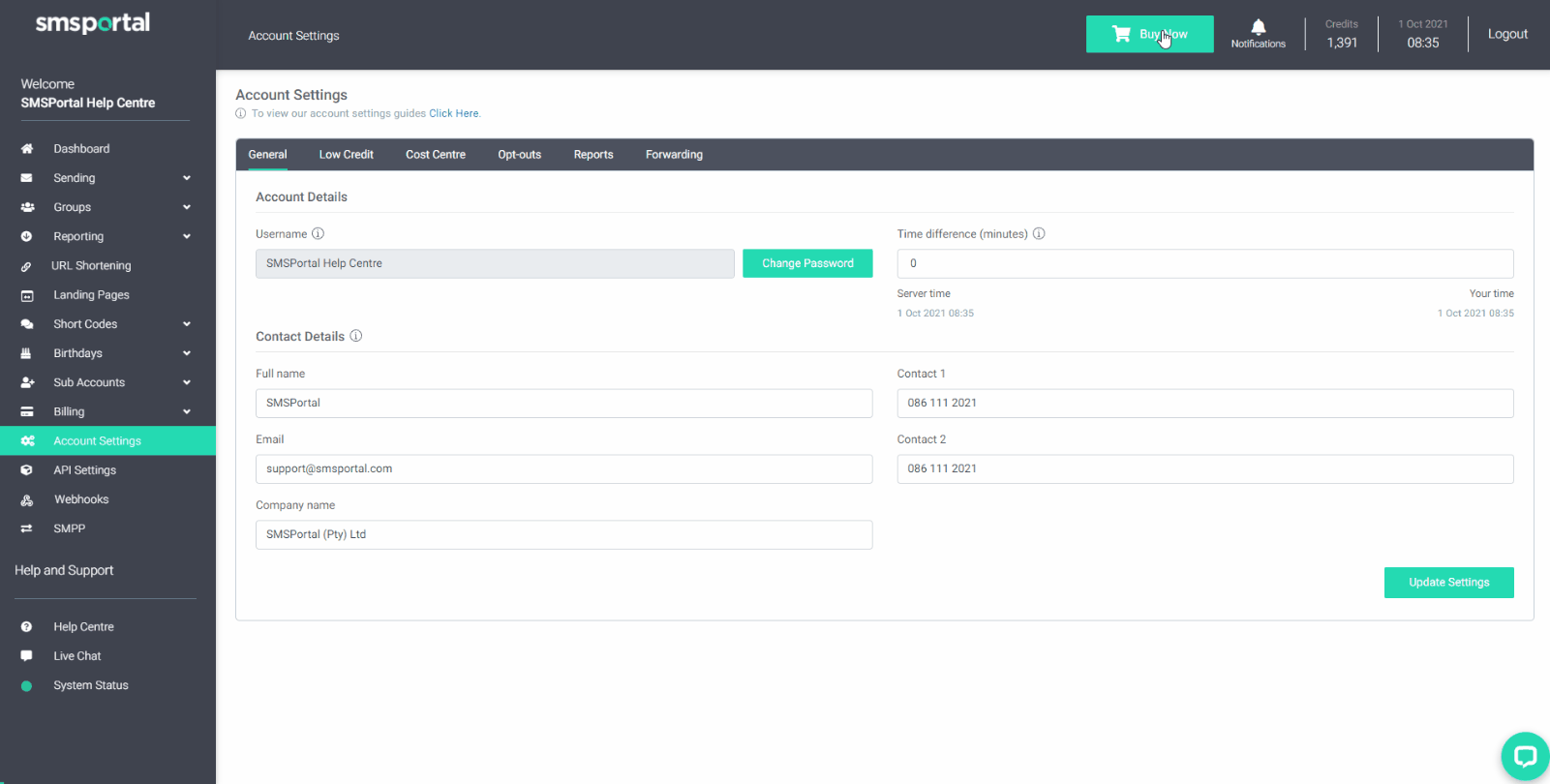
Task: Click the info icon next to Contact Details
Action: click(x=355, y=336)
